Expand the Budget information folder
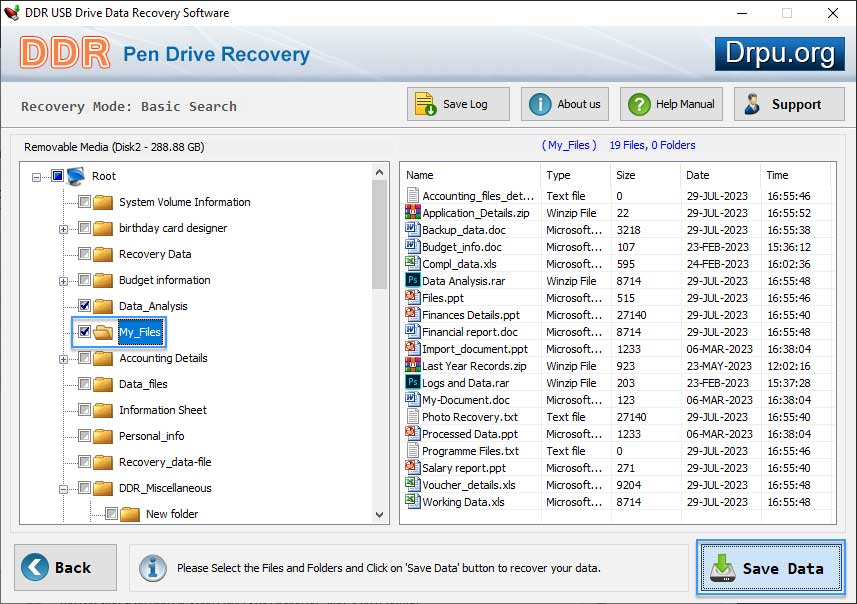 click(63, 282)
